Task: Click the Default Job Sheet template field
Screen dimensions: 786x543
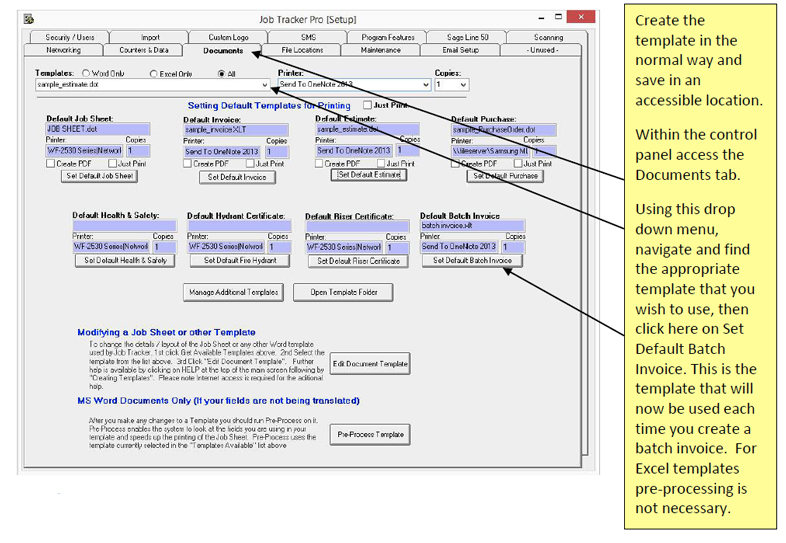Action: (98, 129)
